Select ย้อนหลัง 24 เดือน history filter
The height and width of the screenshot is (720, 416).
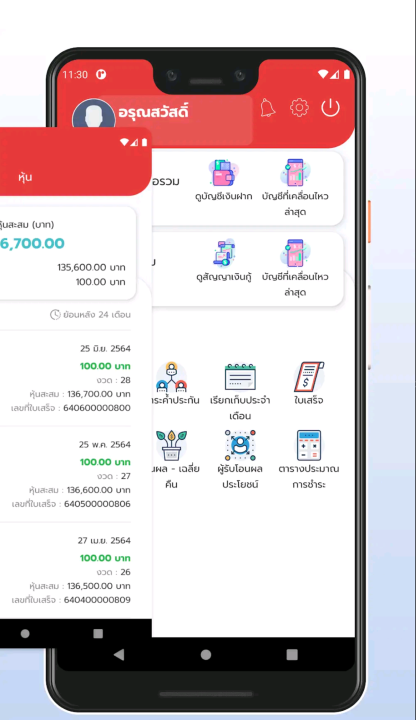(x=90, y=315)
